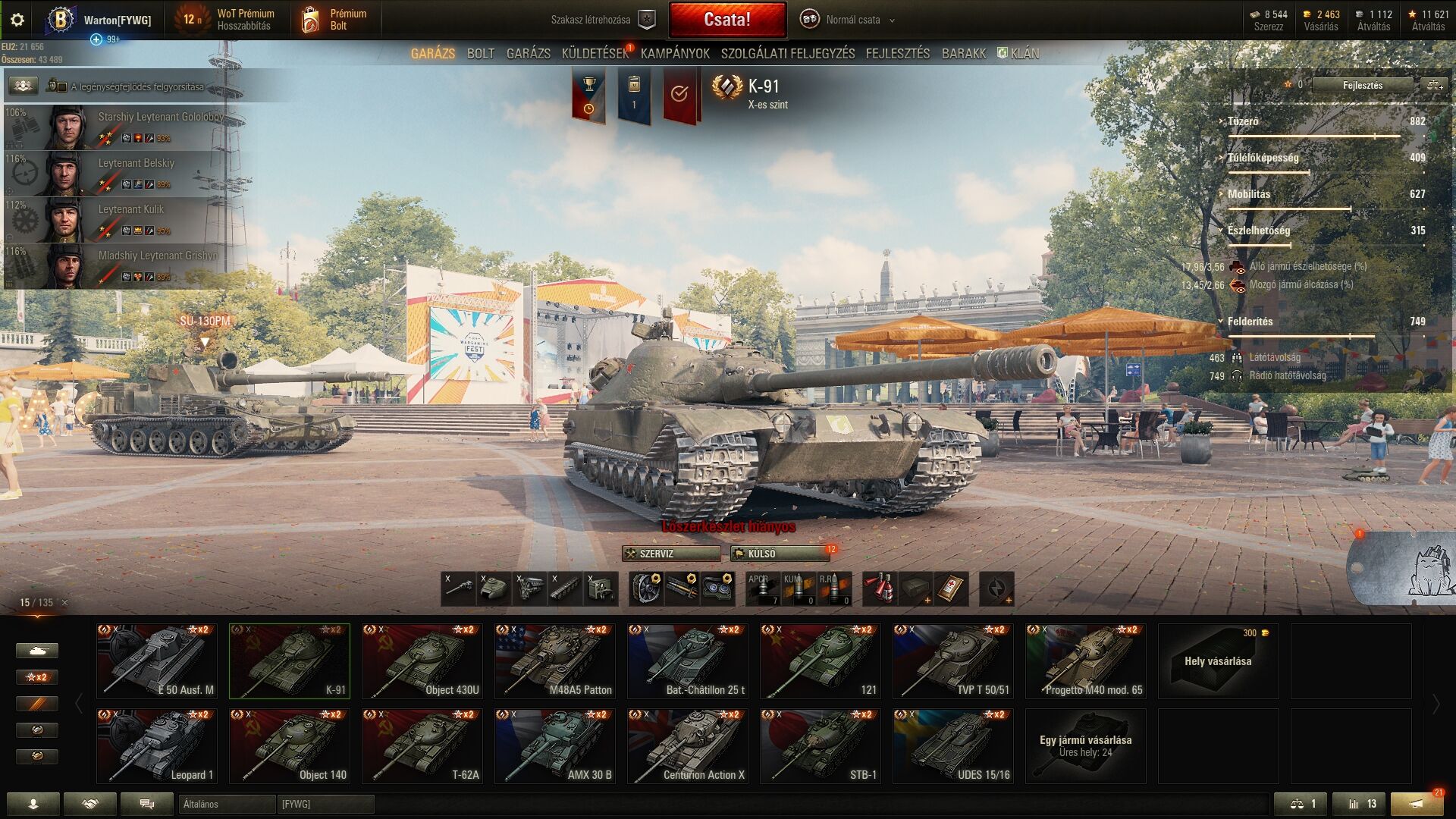
Task: Select the Object 430U tank thumbnail
Action: coord(422,661)
